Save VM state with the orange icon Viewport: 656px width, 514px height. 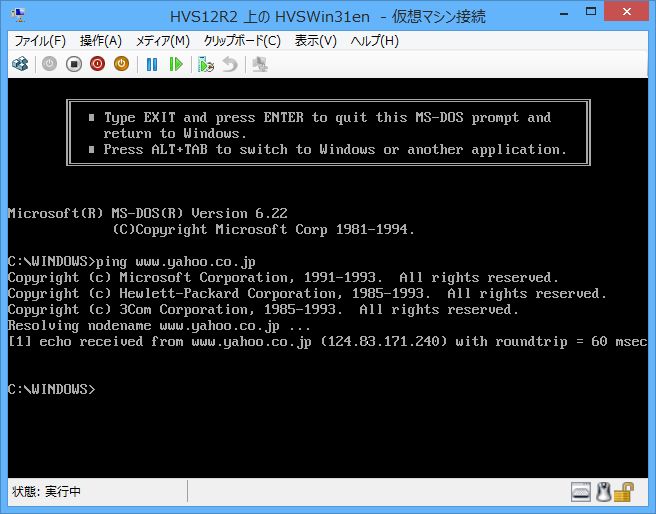pos(121,64)
